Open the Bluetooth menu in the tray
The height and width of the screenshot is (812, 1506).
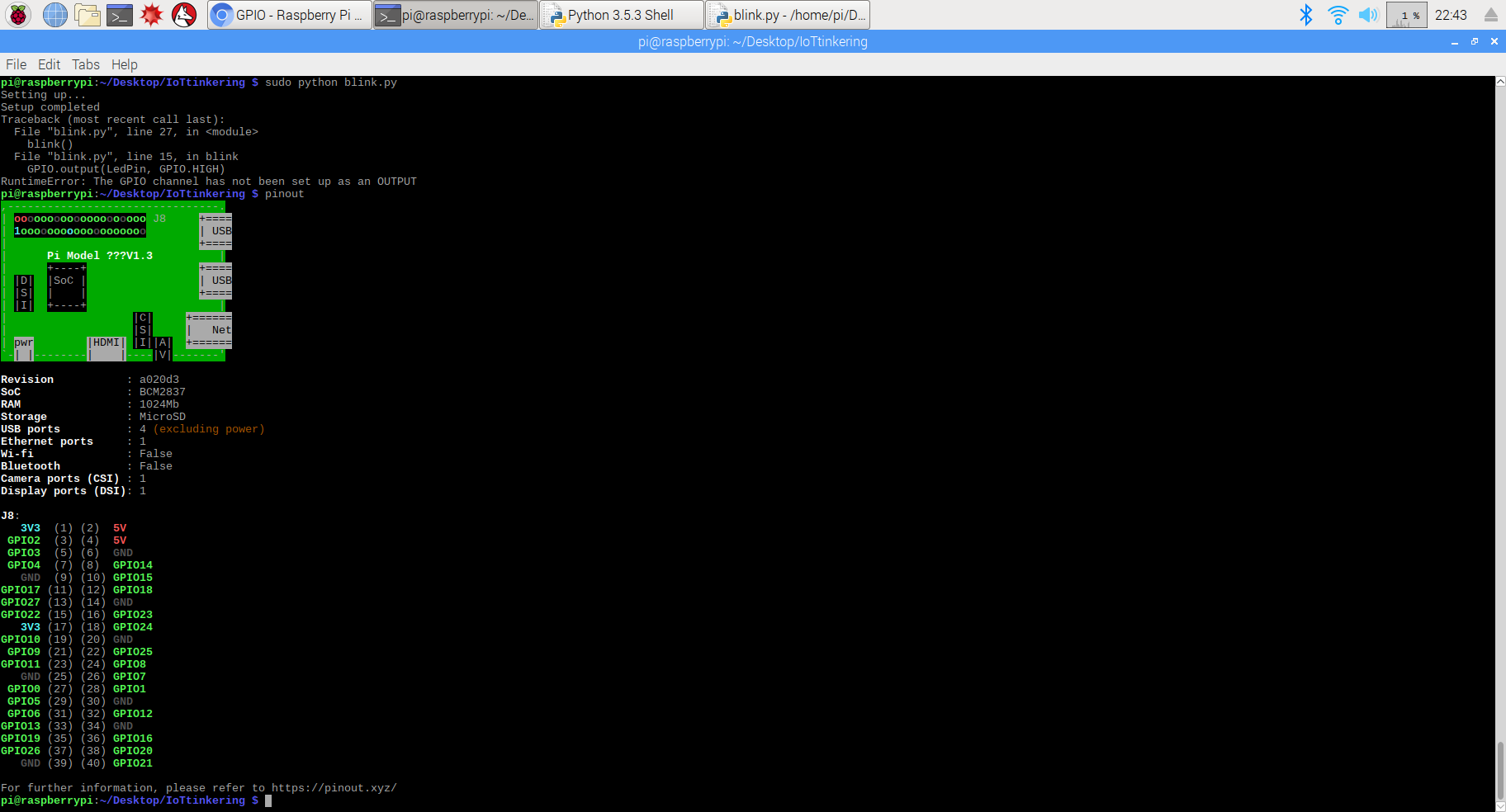coord(1307,14)
